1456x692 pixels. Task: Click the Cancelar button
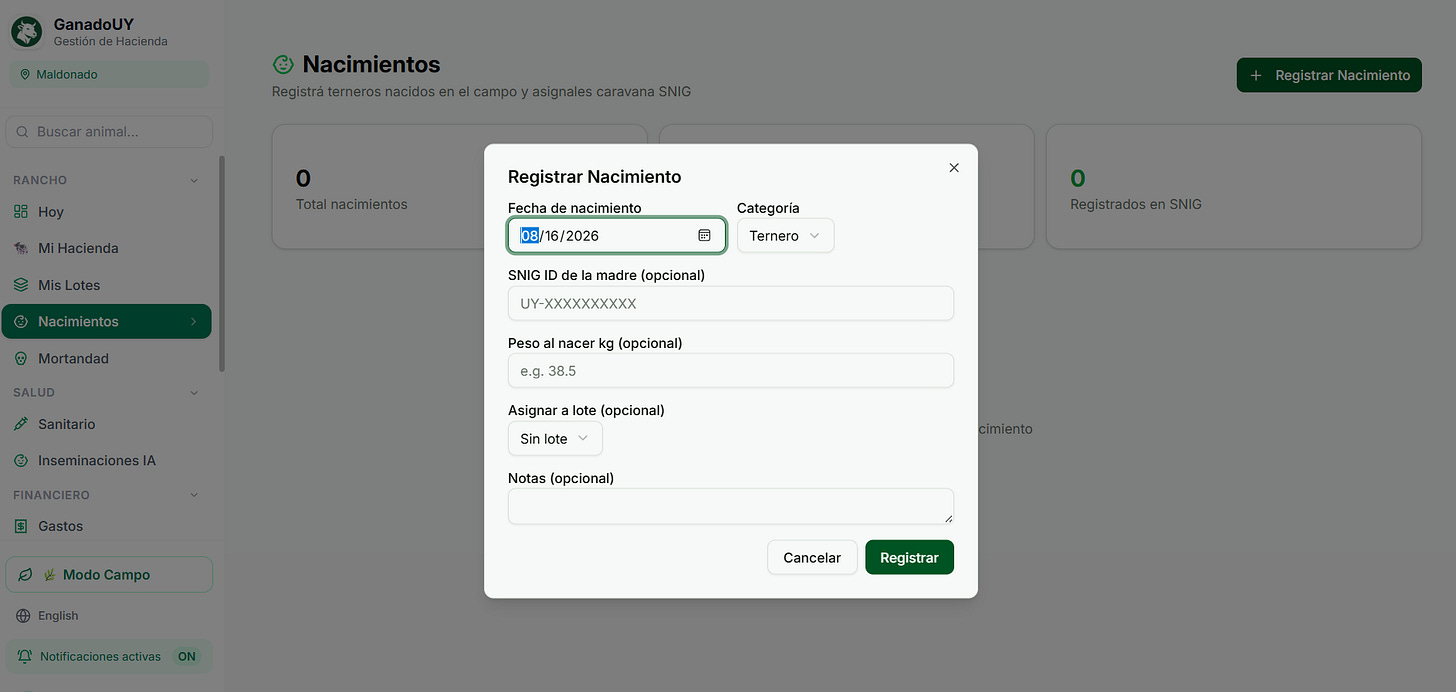812,558
